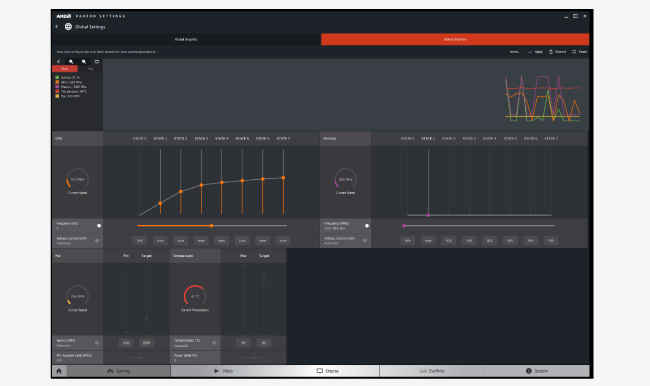Toggle the green GPU activity legend checkbox
Image resolution: width=650 pixels, height=386 pixels.
coord(57,78)
